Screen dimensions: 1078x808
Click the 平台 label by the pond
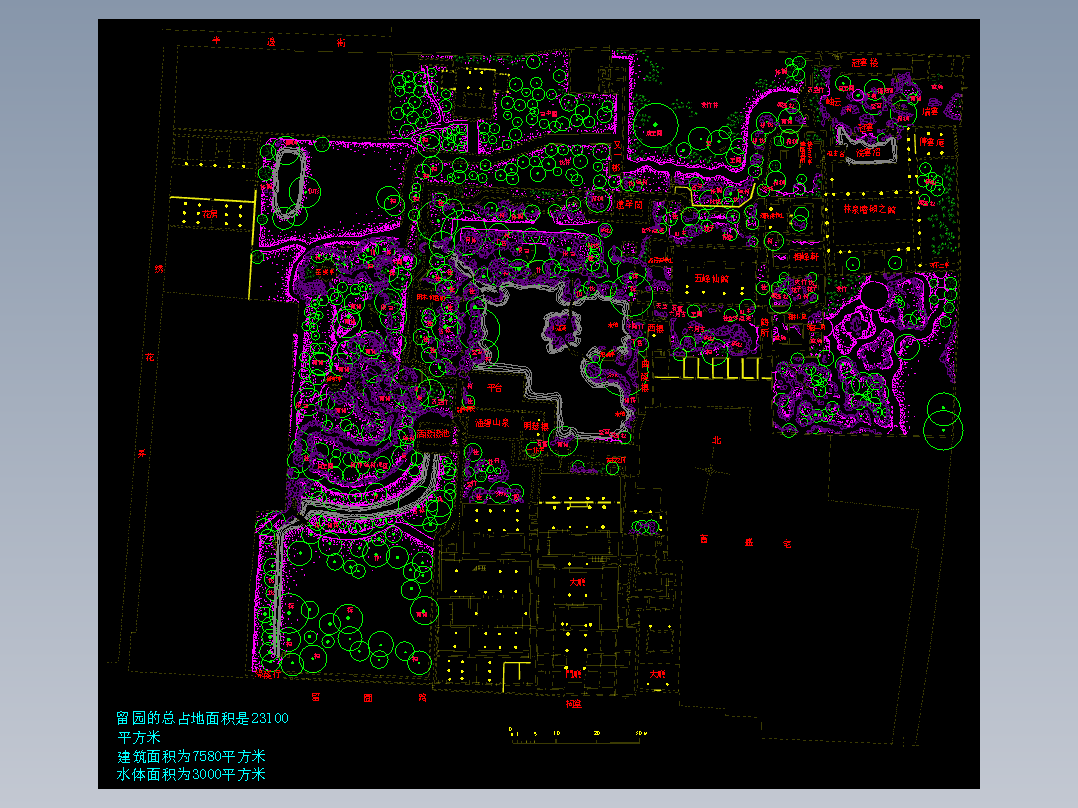(495, 388)
